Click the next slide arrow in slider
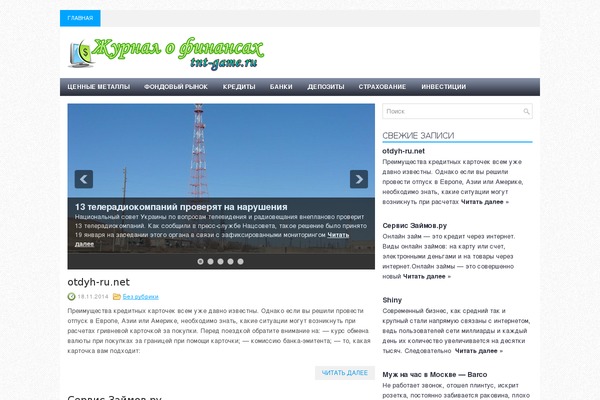The image size is (600, 400). (359, 179)
